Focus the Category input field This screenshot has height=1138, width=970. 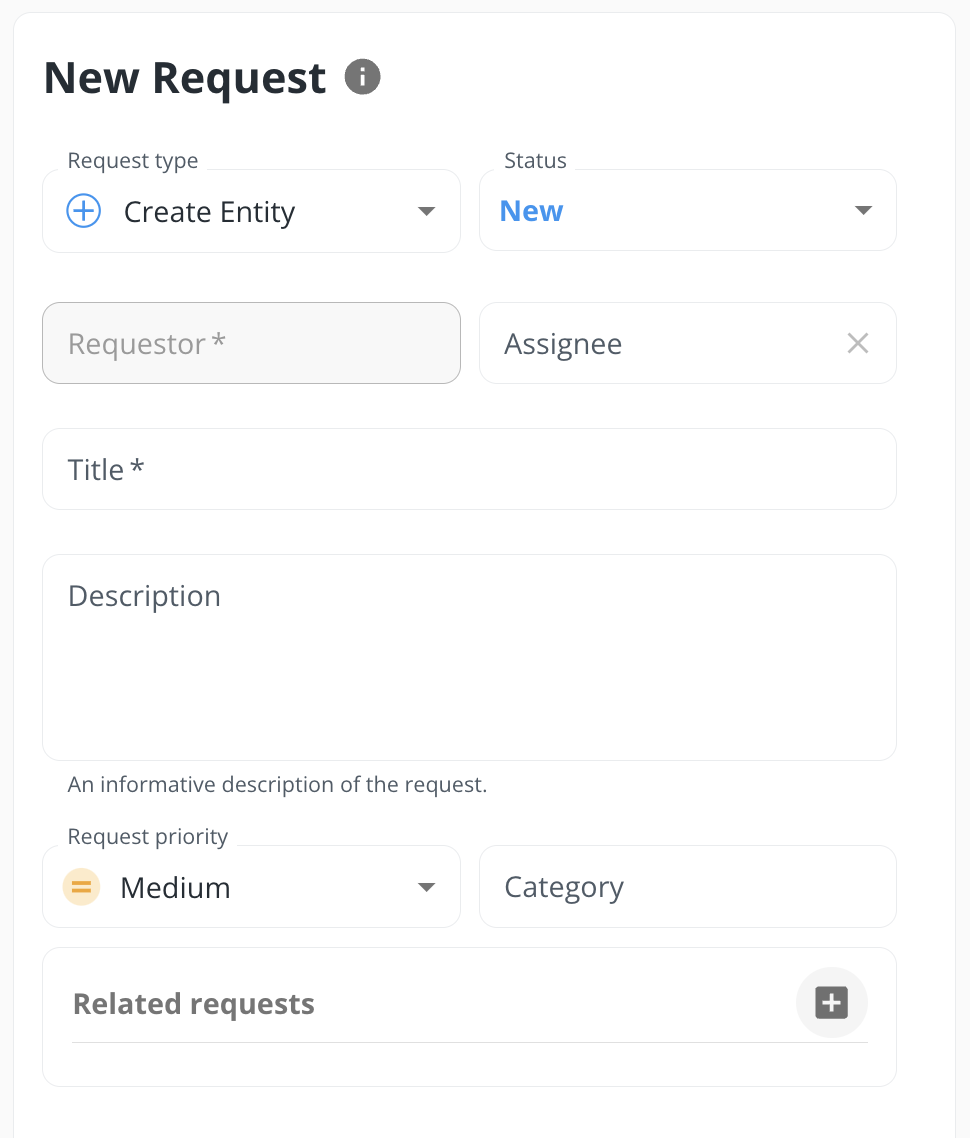pos(687,887)
